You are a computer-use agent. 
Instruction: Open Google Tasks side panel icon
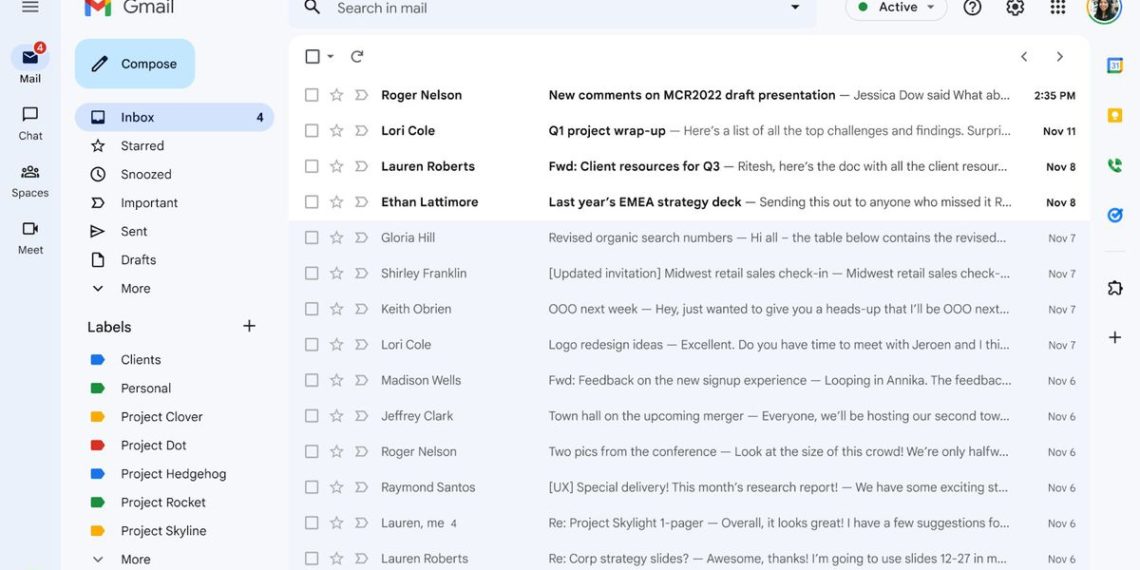[1115, 215]
